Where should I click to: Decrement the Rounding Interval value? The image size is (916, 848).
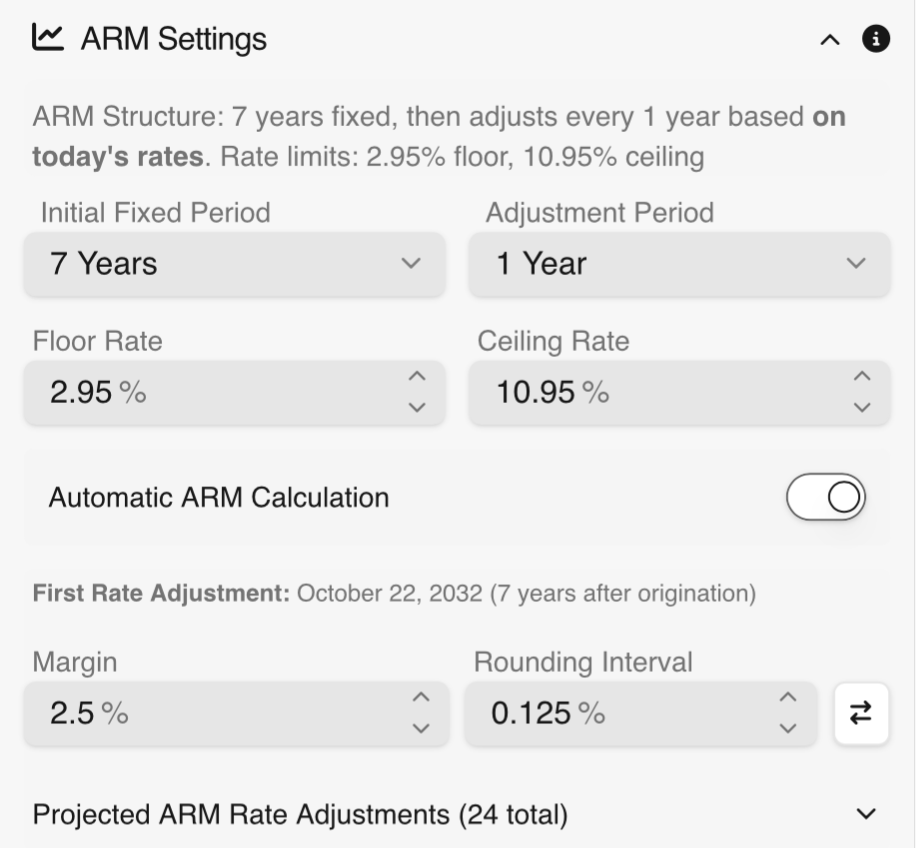coord(789,728)
